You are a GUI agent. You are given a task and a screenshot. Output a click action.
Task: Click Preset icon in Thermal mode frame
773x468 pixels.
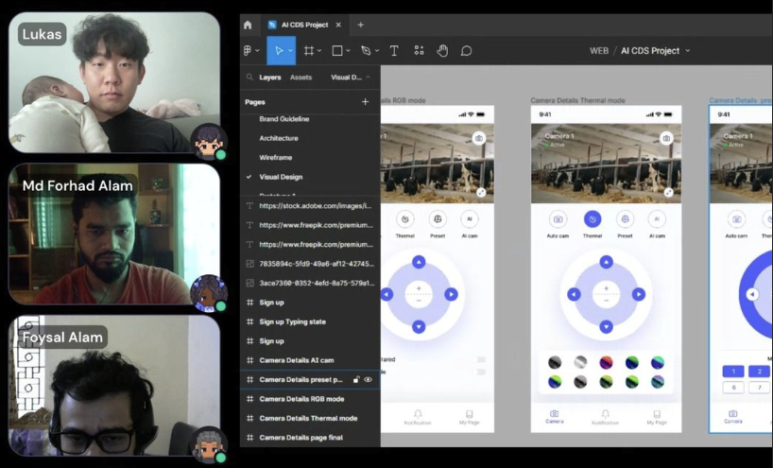625,219
